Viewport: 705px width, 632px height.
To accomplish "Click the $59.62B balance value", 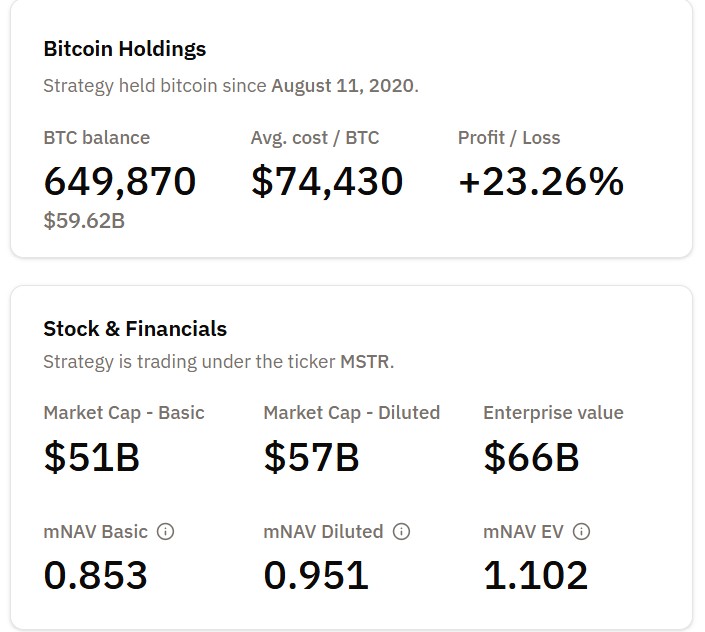I will 84,220.
